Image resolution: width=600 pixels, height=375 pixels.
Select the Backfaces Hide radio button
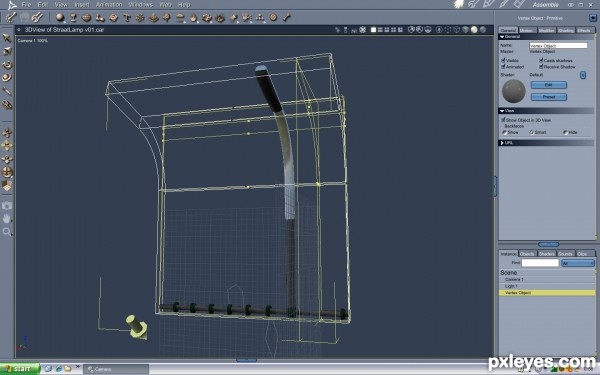565,132
